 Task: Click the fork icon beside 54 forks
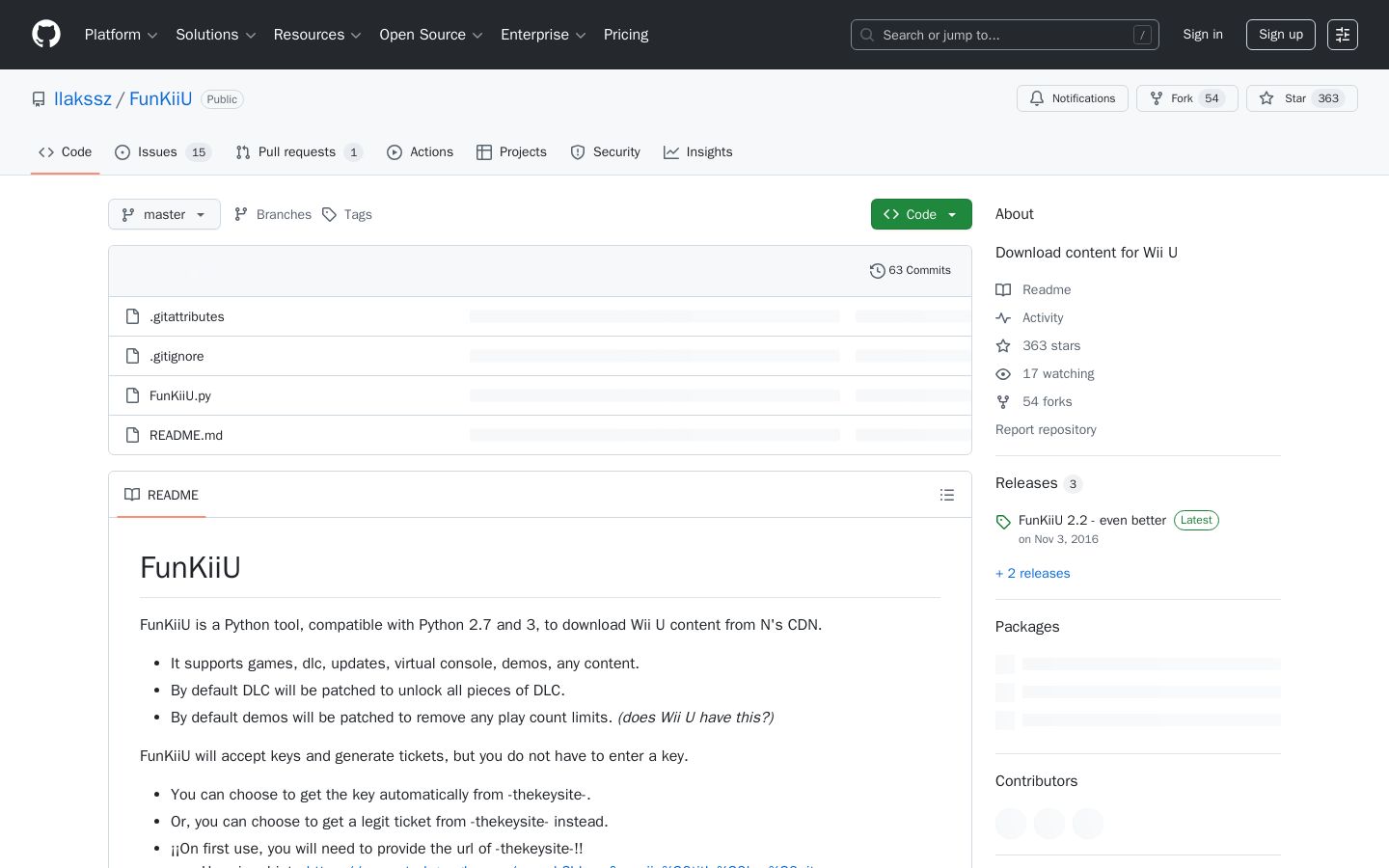pyautogui.click(x=1003, y=402)
